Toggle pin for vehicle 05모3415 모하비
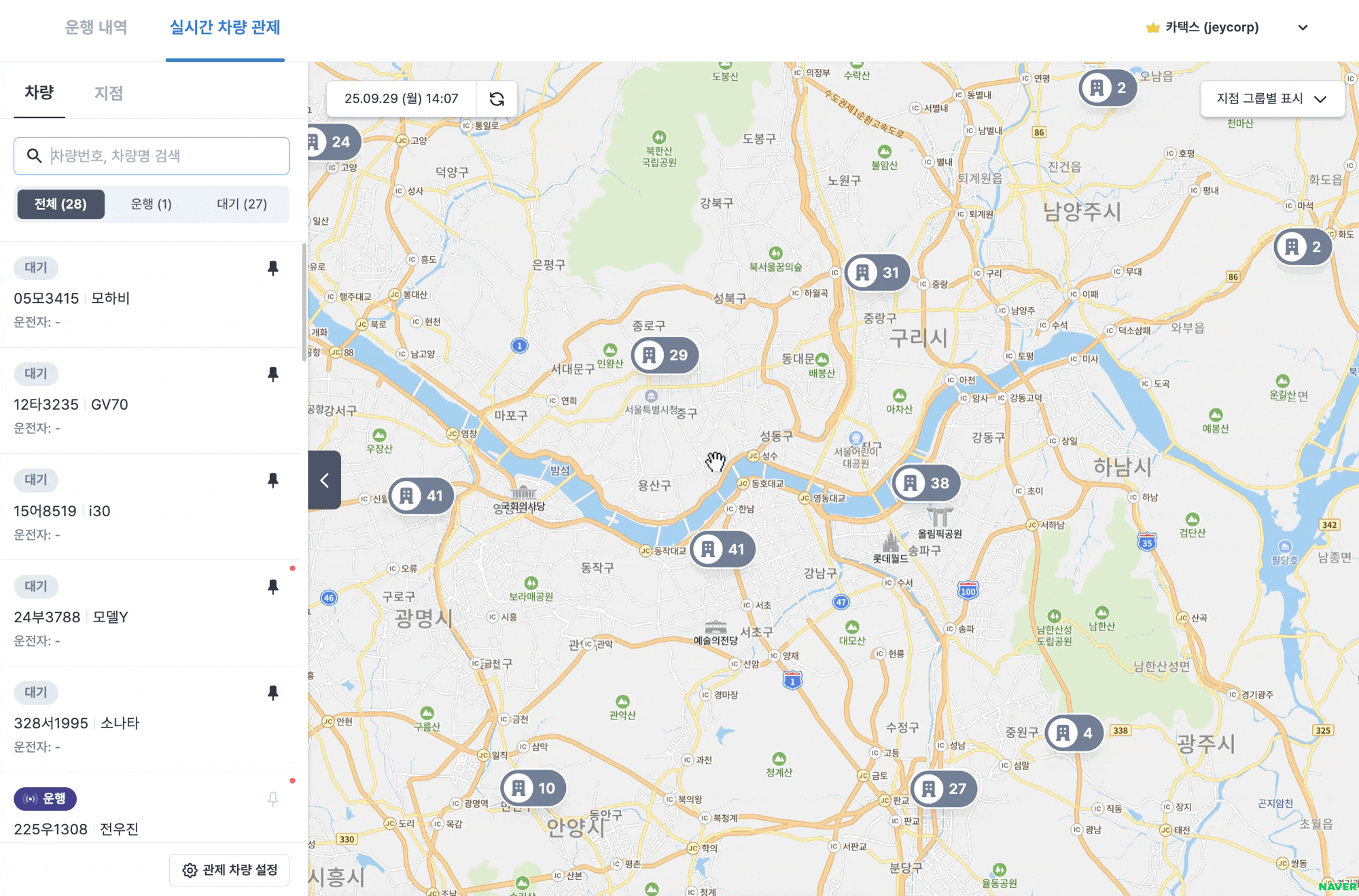 coord(273,268)
